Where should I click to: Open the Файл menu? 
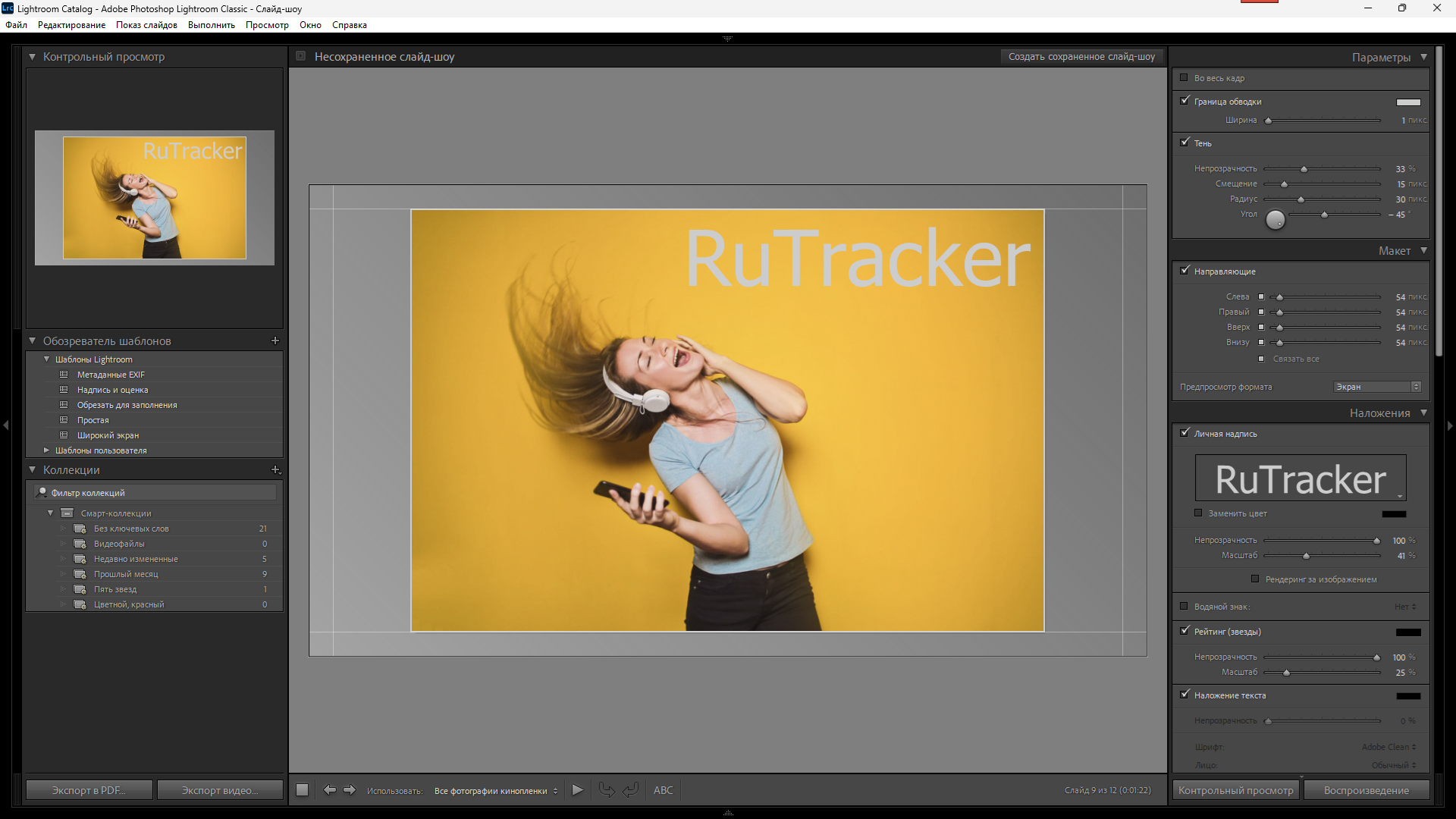pos(16,25)
